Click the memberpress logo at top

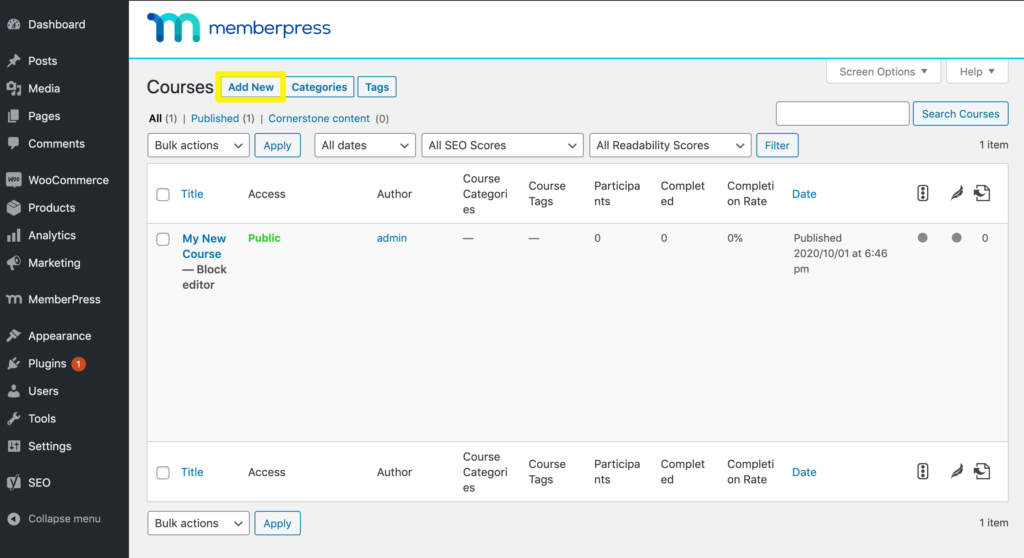click(239, 27)
